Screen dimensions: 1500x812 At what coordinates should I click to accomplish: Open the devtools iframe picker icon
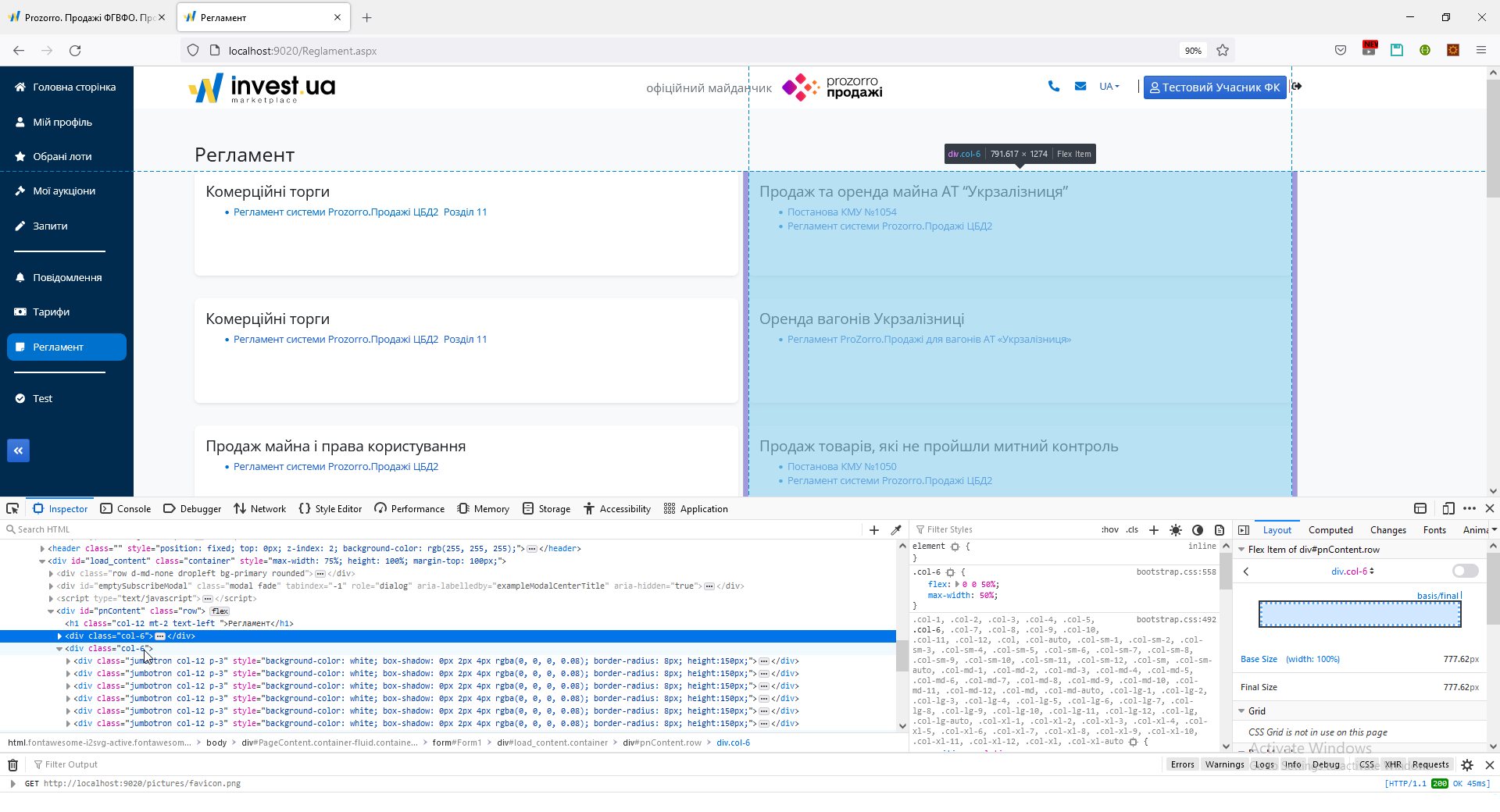(x=1420, y=508)
